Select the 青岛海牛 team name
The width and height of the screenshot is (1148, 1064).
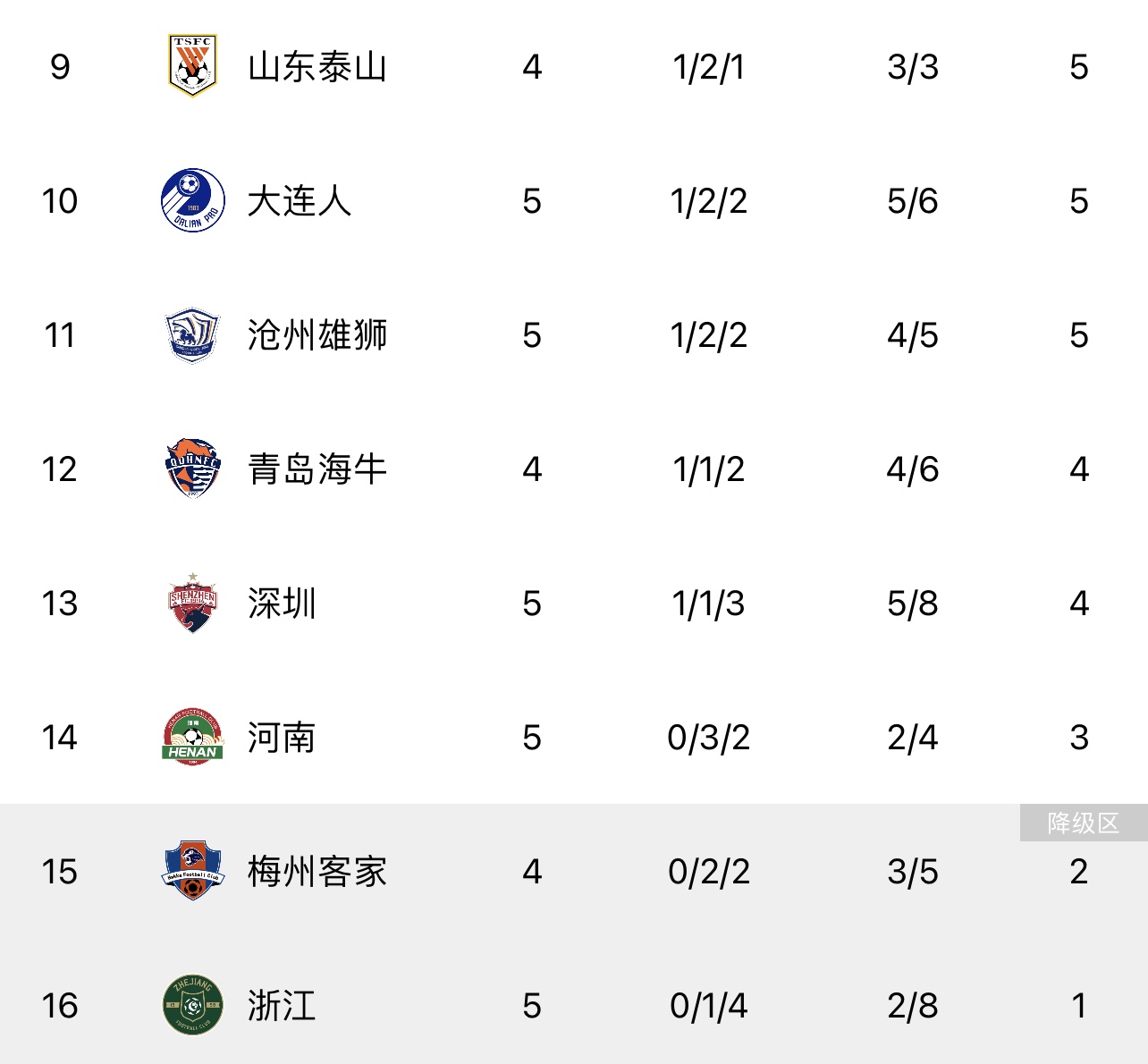(x=317, y=469)
